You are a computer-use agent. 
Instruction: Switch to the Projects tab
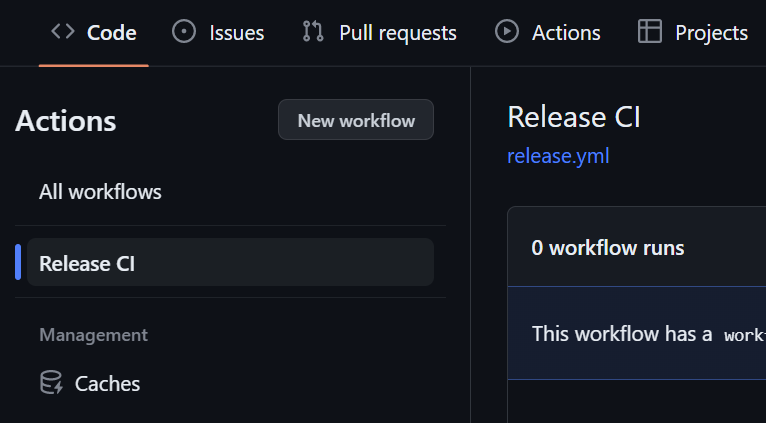693,33
